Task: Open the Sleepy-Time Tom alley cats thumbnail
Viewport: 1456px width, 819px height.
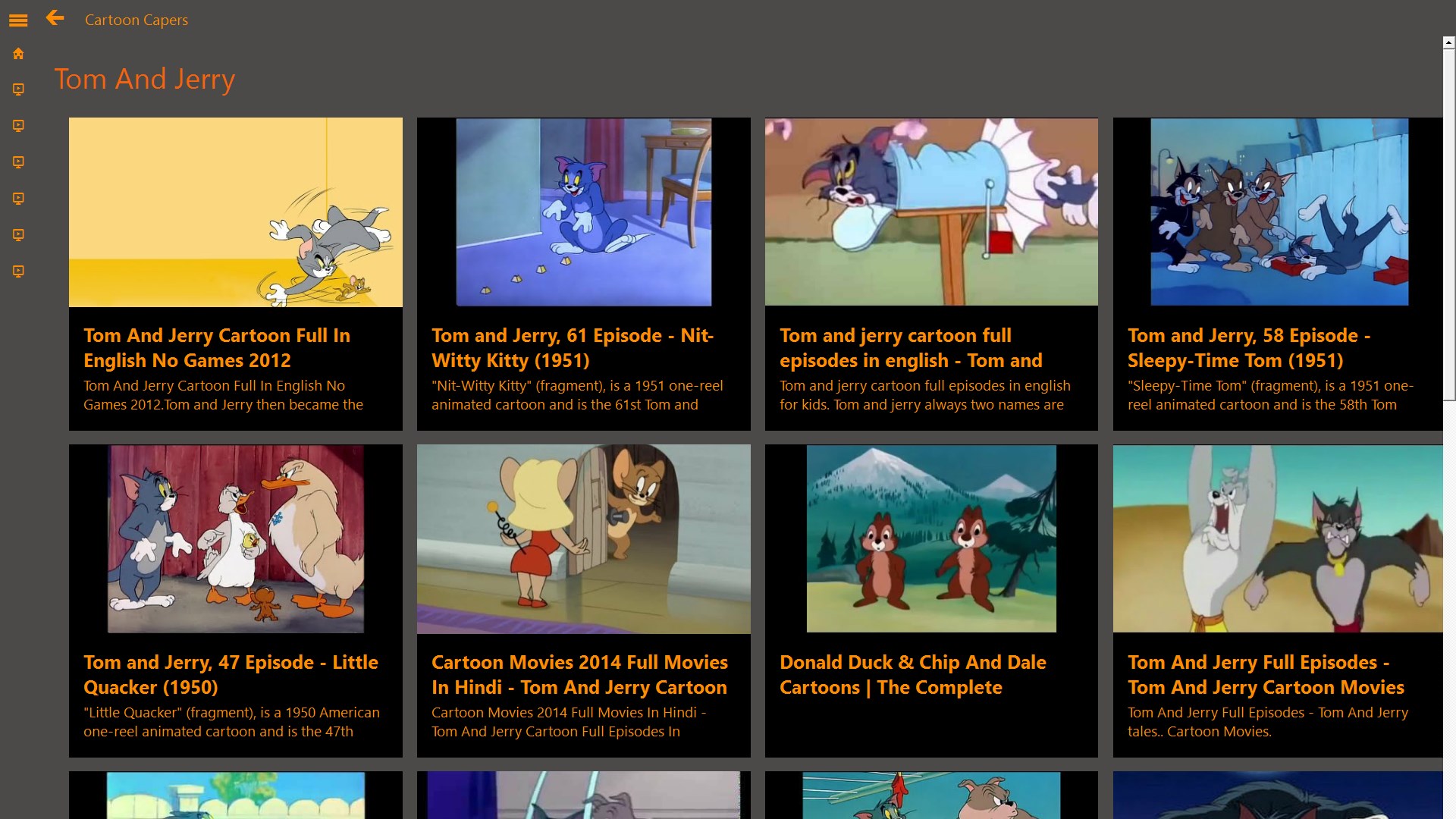Action: pyautogui.click(x=1279, y=212)
